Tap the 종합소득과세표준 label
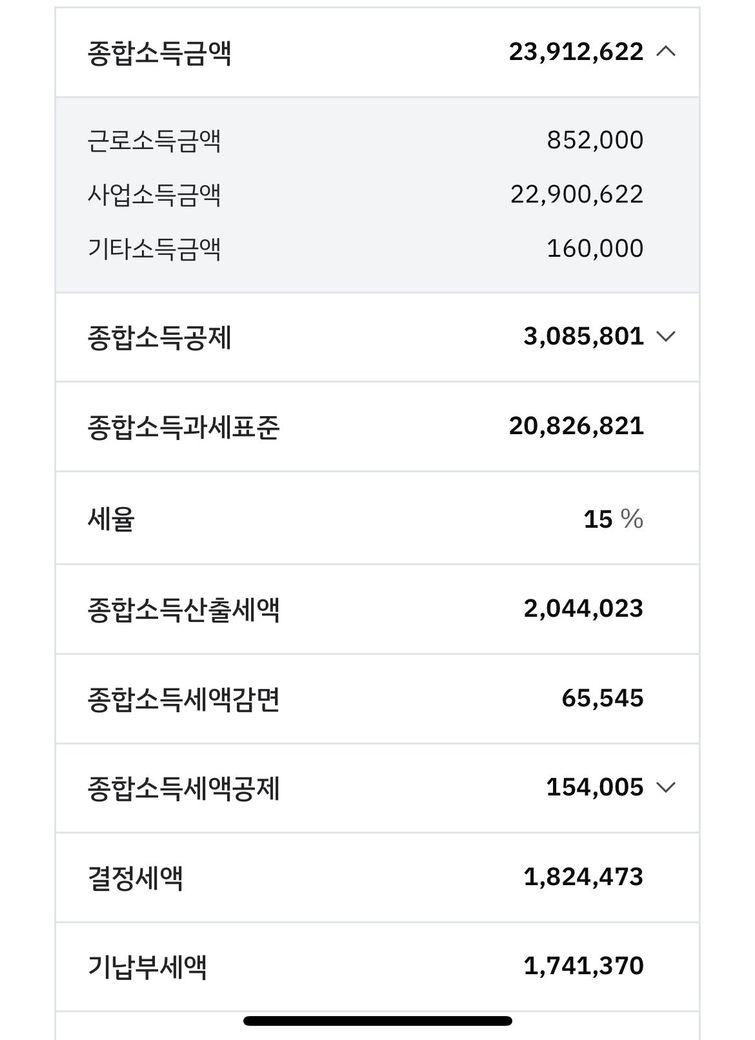 184,427
